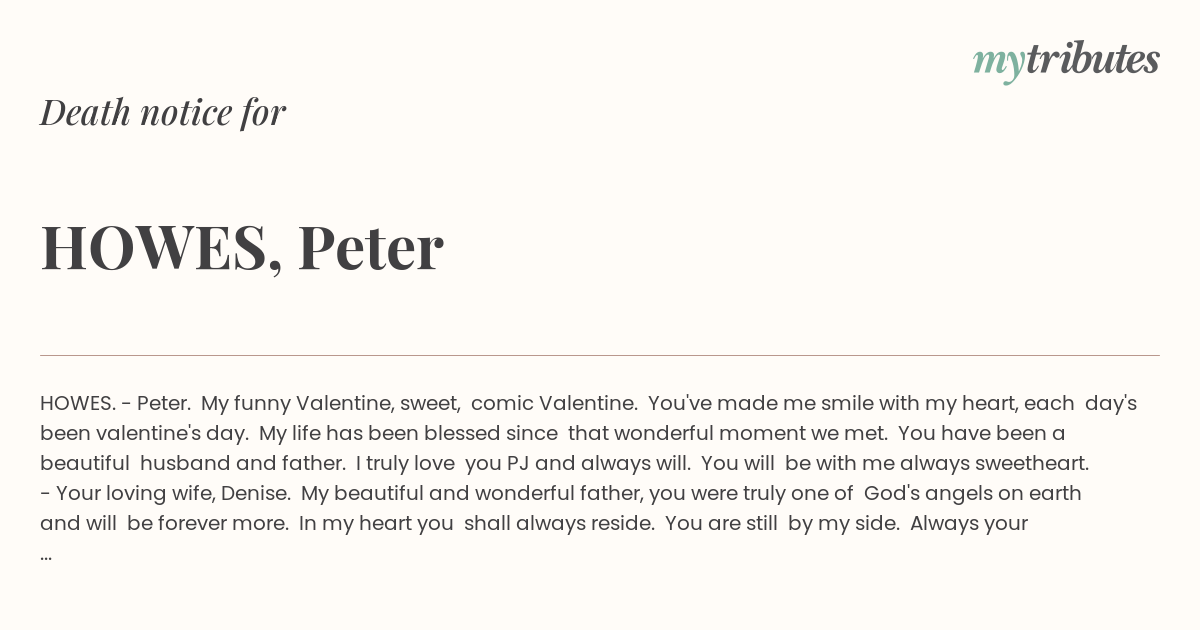The width and height of the screenshot is (1200, 630).
Task: Expand the truncated text via the ellipsis
Action: [x=46, y=555]
